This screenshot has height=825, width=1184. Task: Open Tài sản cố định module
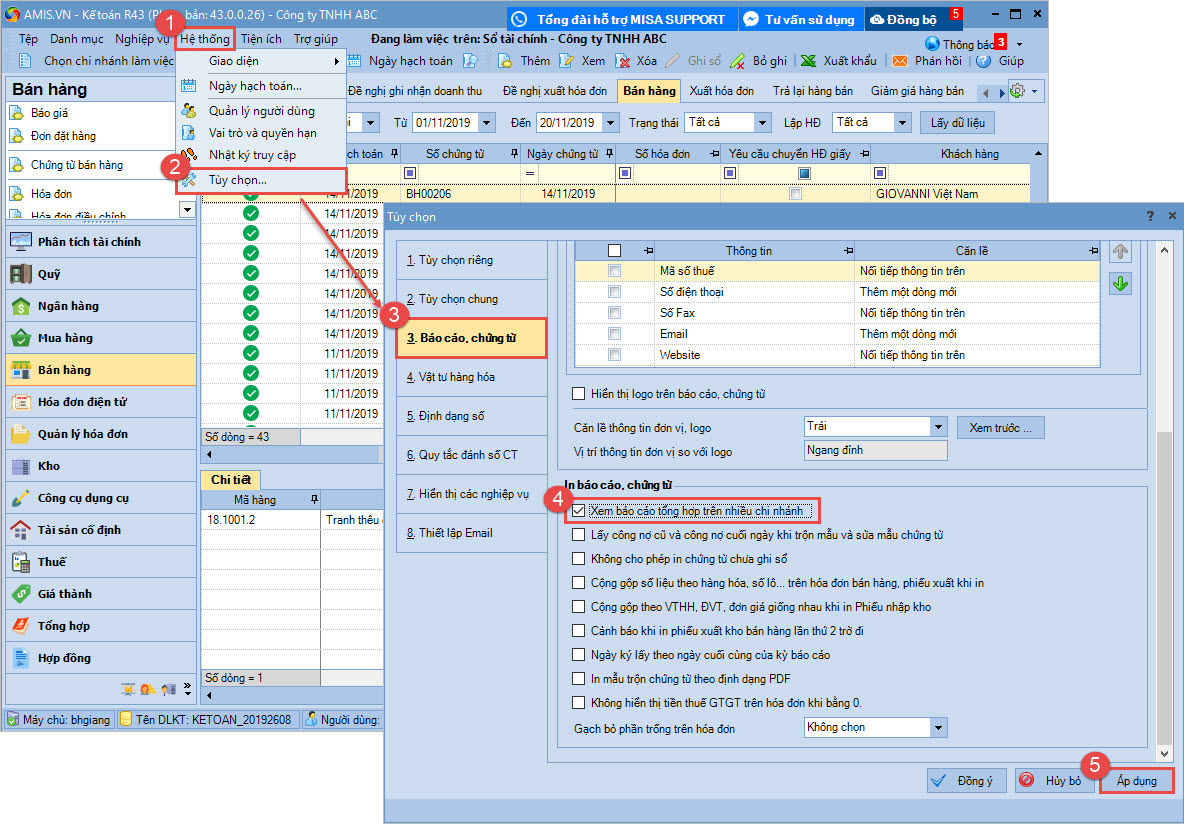coord(78,530)
